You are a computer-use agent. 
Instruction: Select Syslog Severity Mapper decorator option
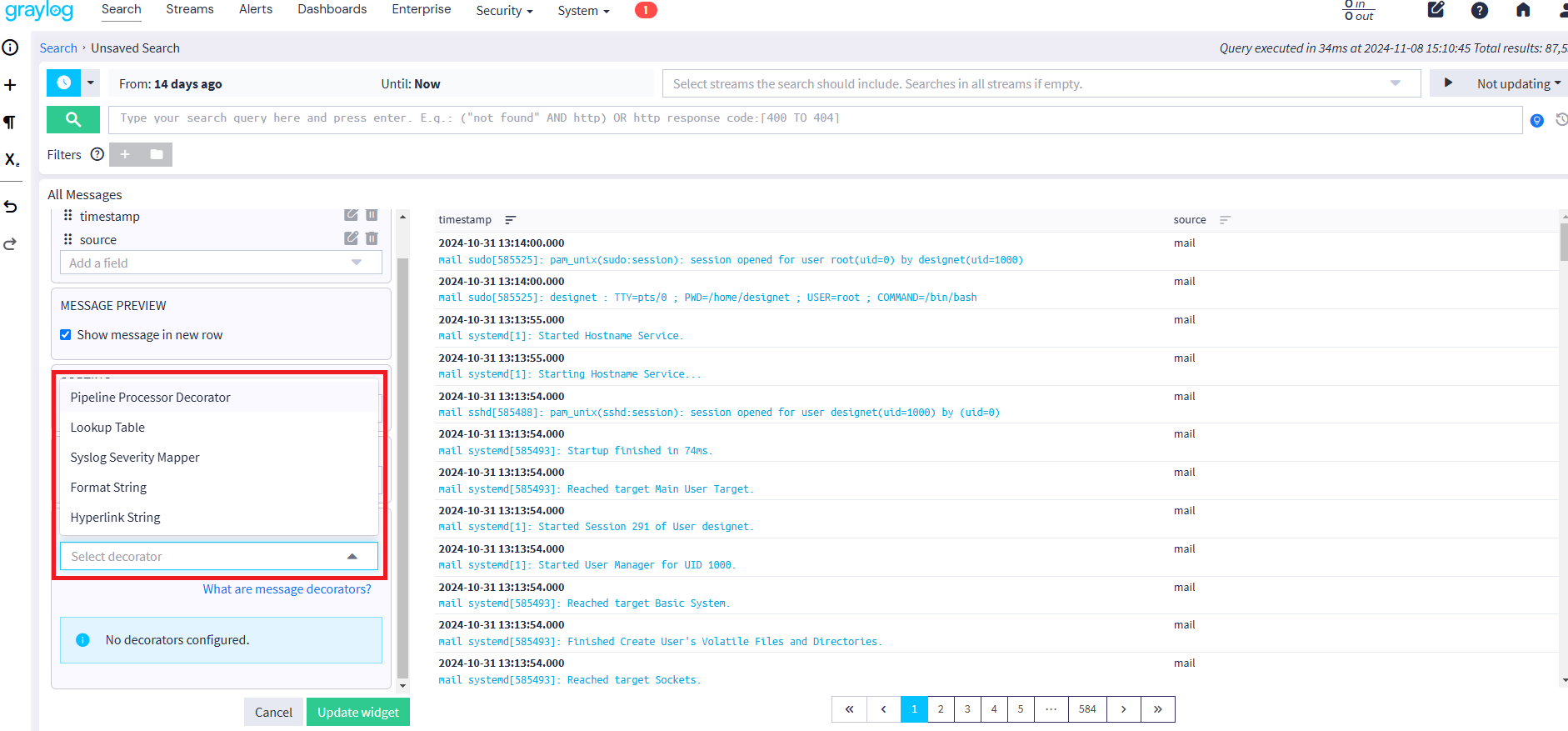point(135,458)
